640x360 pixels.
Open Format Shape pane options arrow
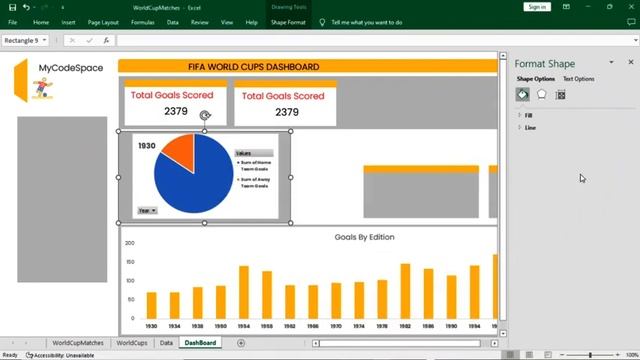(x=611, y=62)
